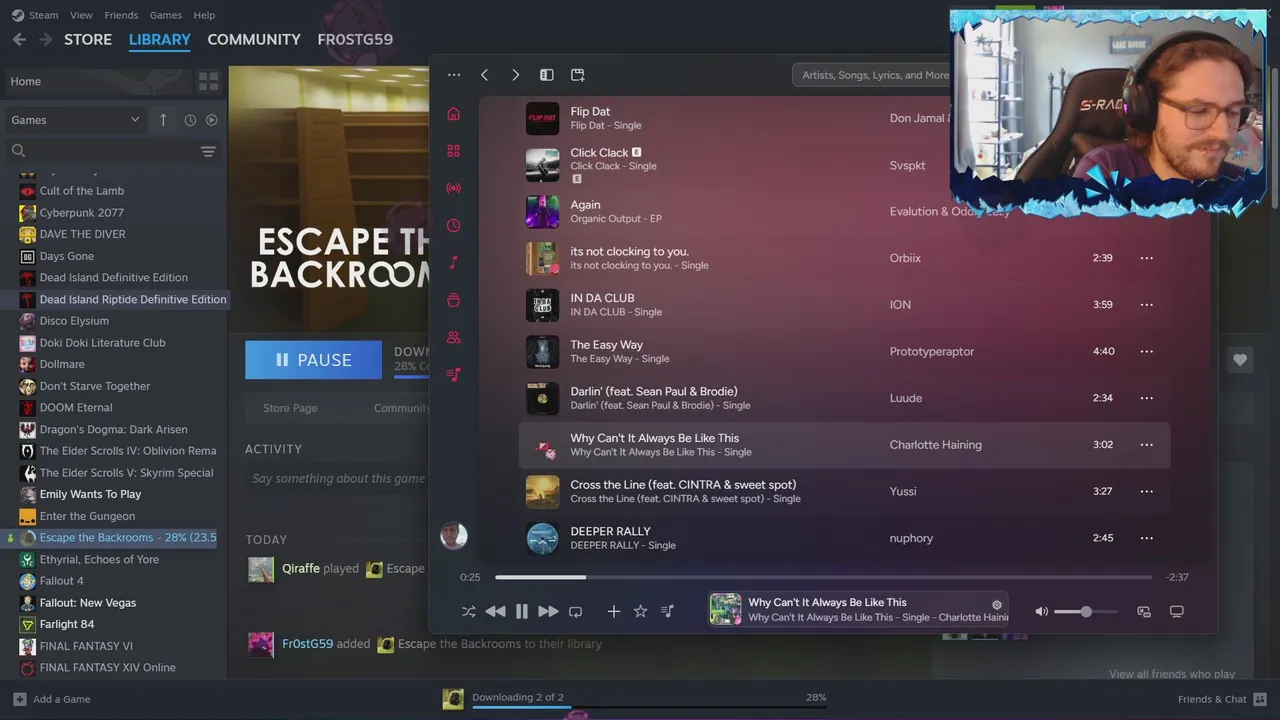
Task: Open more options for Darlin' song row
Action: pos(1146,398)
